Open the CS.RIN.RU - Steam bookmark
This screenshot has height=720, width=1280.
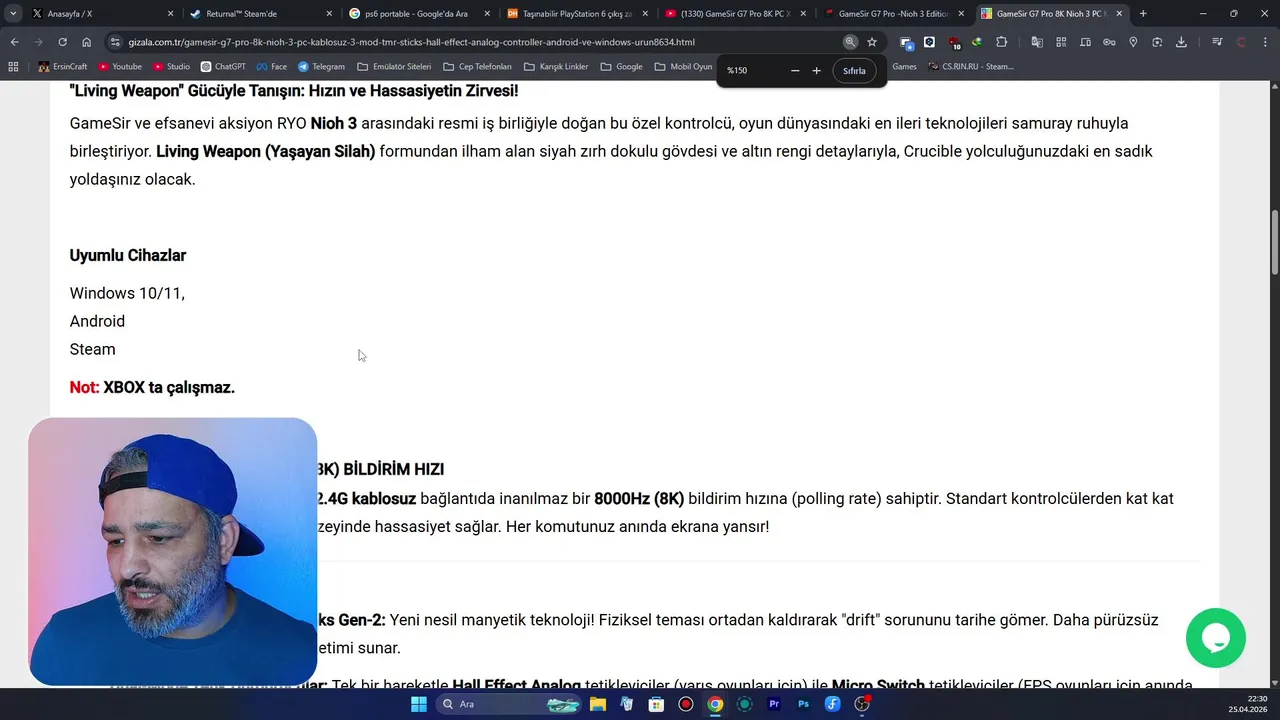(x=971, y=67)
